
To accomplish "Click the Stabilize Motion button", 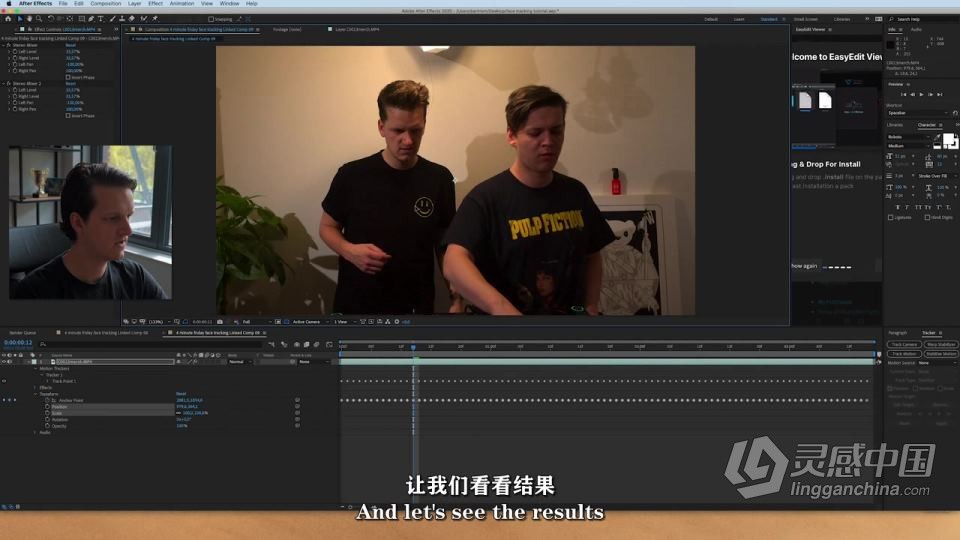I will pos(940,353).
